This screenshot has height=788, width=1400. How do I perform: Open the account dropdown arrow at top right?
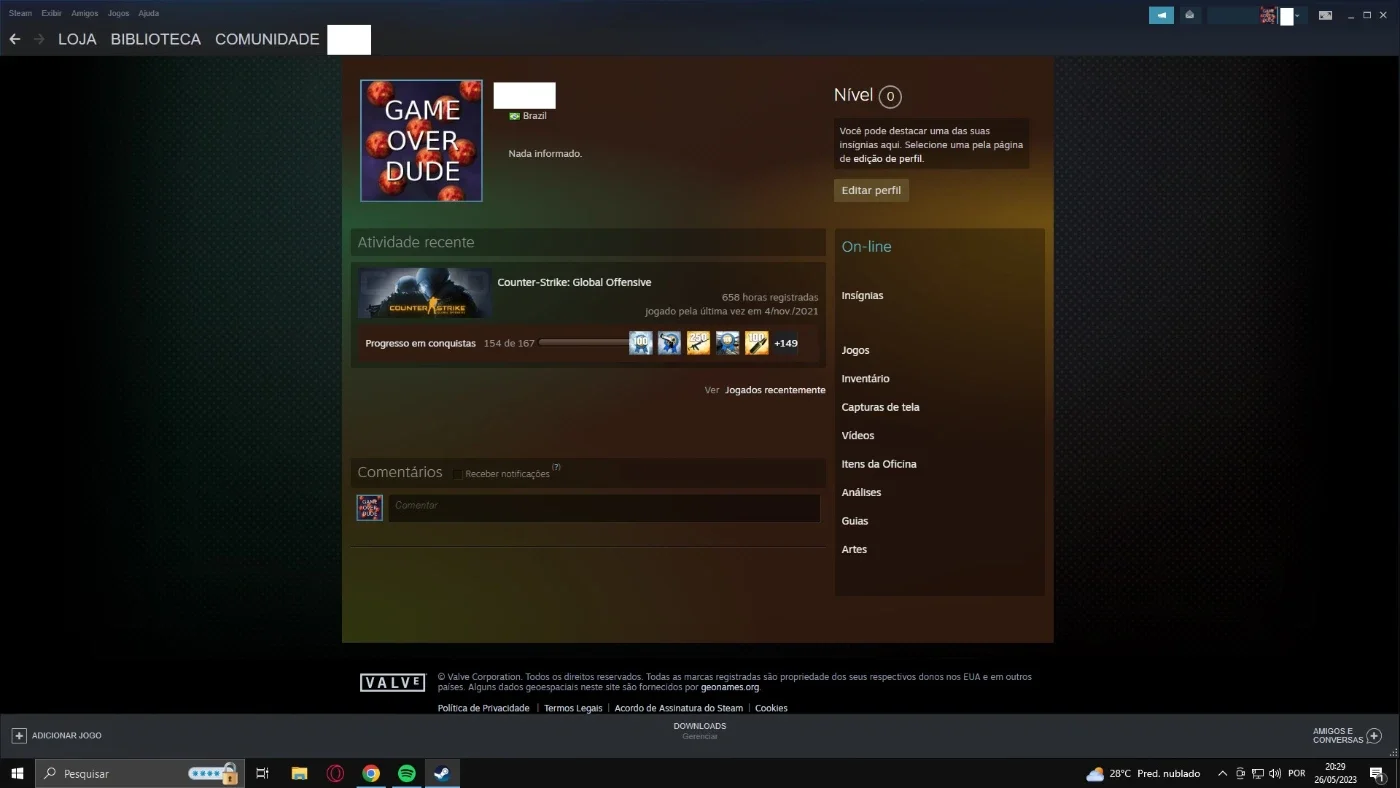coord(1297,16)
